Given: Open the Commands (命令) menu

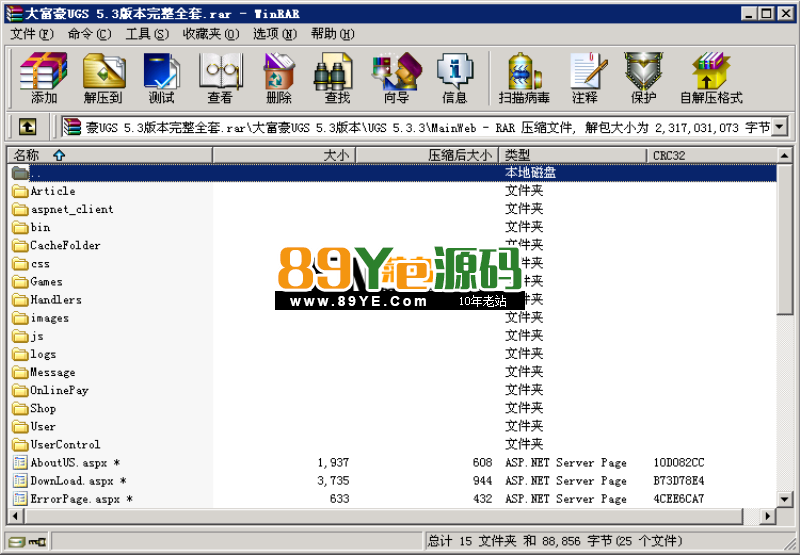Looking at the screenshot, I should pyautogui.click(x=89, y=34).
